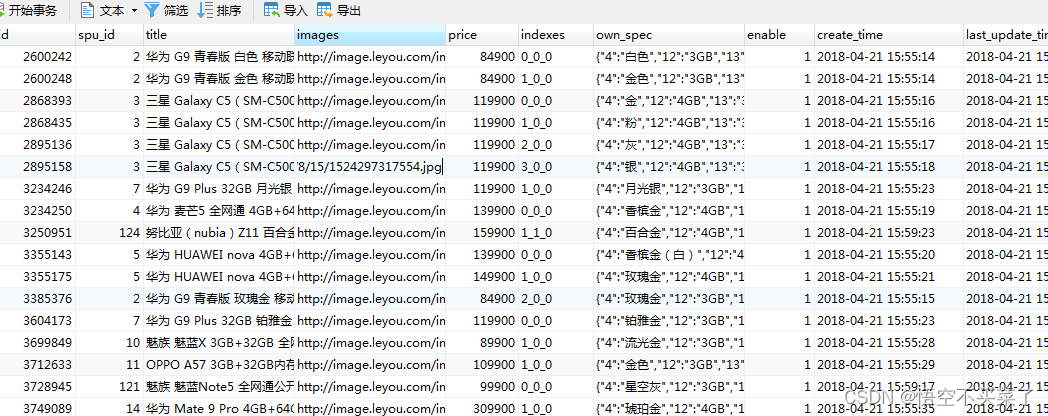Viewport: 1048px width, 416px height.
Task: Click own_spec cell containing 香槟金（白）
Action: click(x=669, y=255)
